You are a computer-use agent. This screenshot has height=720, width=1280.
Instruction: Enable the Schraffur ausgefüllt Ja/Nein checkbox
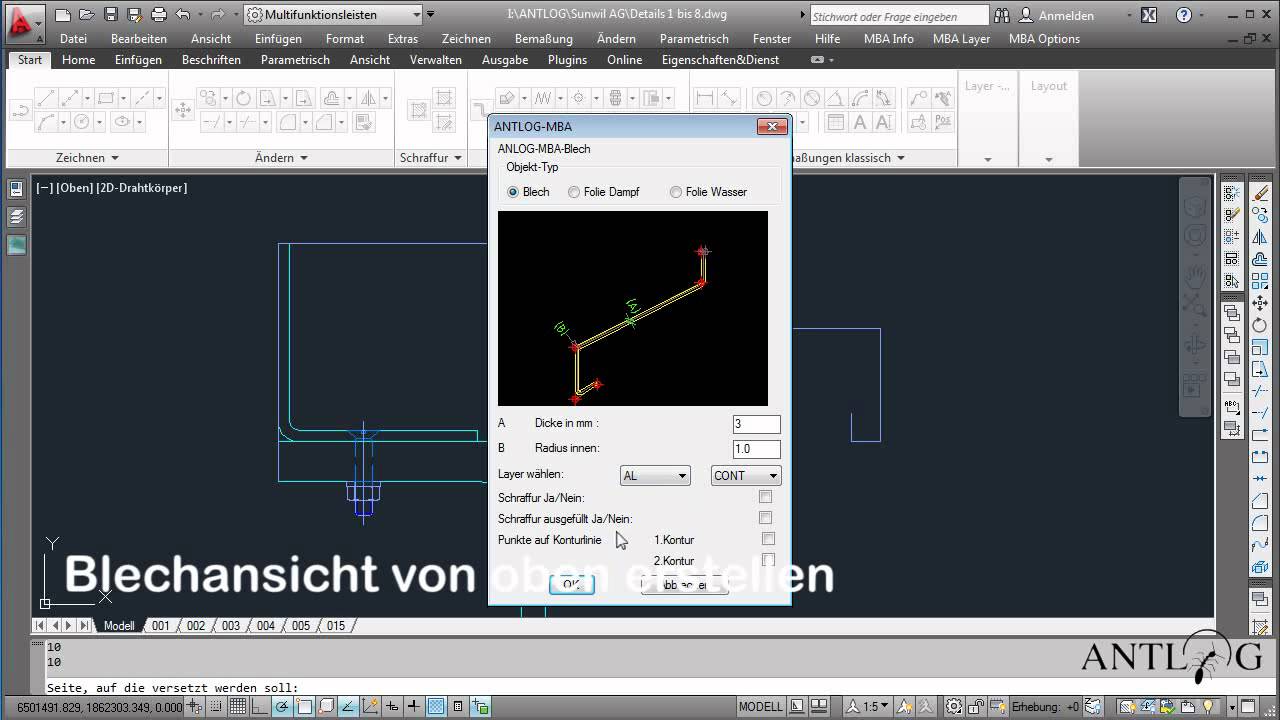(x=765, y=518)
